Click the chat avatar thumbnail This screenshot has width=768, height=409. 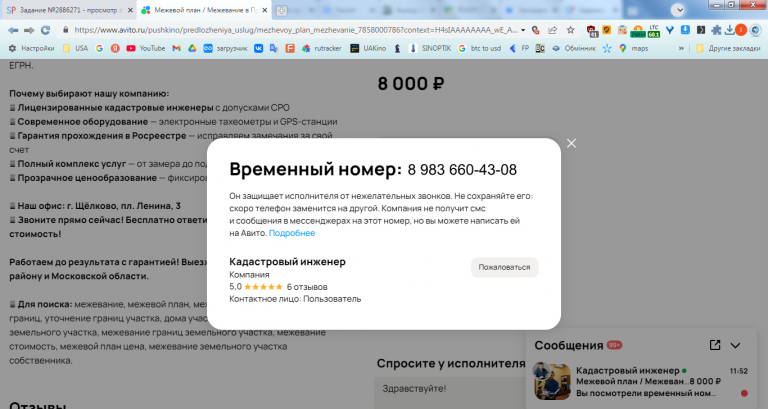coord(552,382)
